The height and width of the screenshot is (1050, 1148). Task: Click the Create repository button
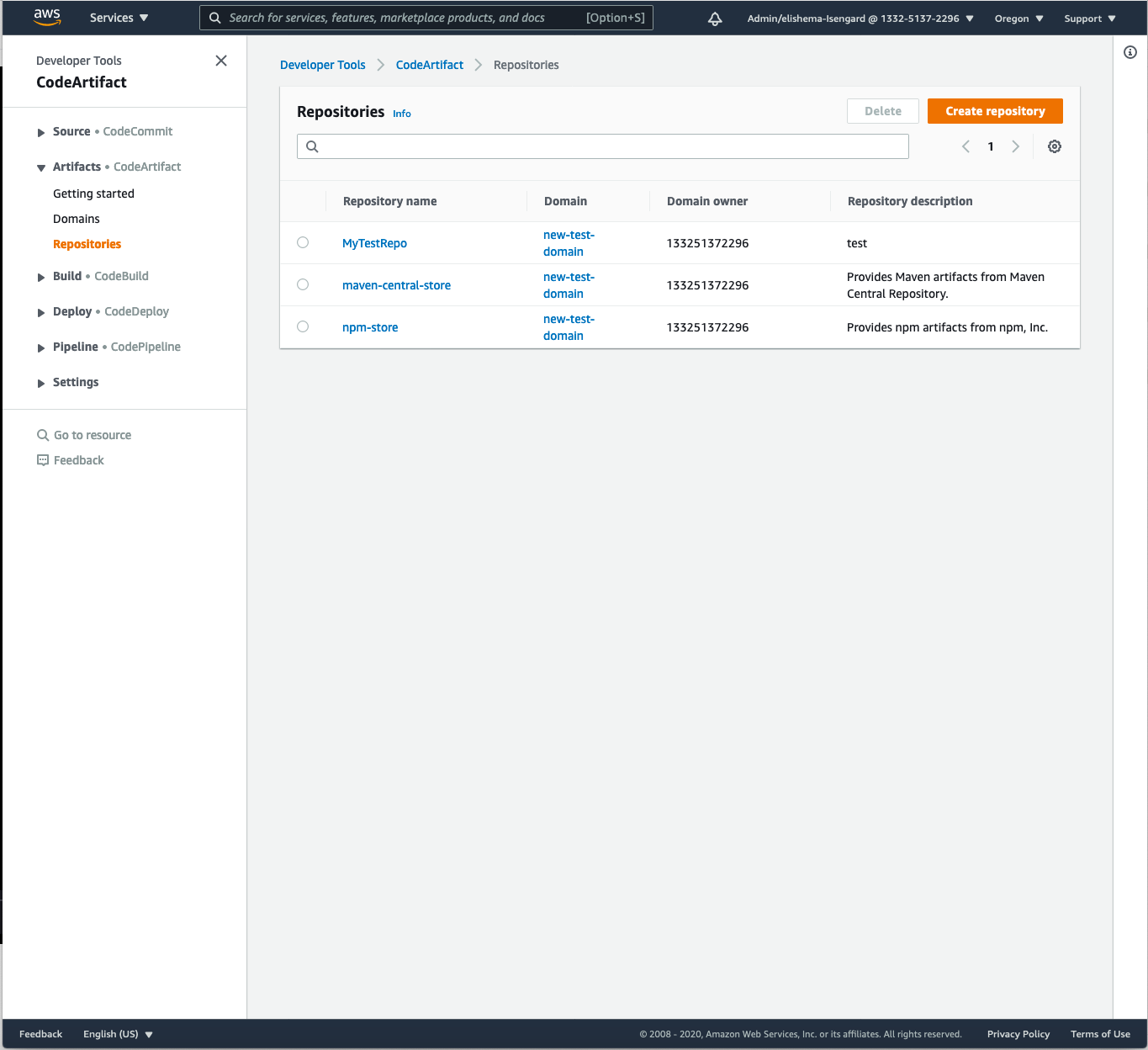[995, 111]
